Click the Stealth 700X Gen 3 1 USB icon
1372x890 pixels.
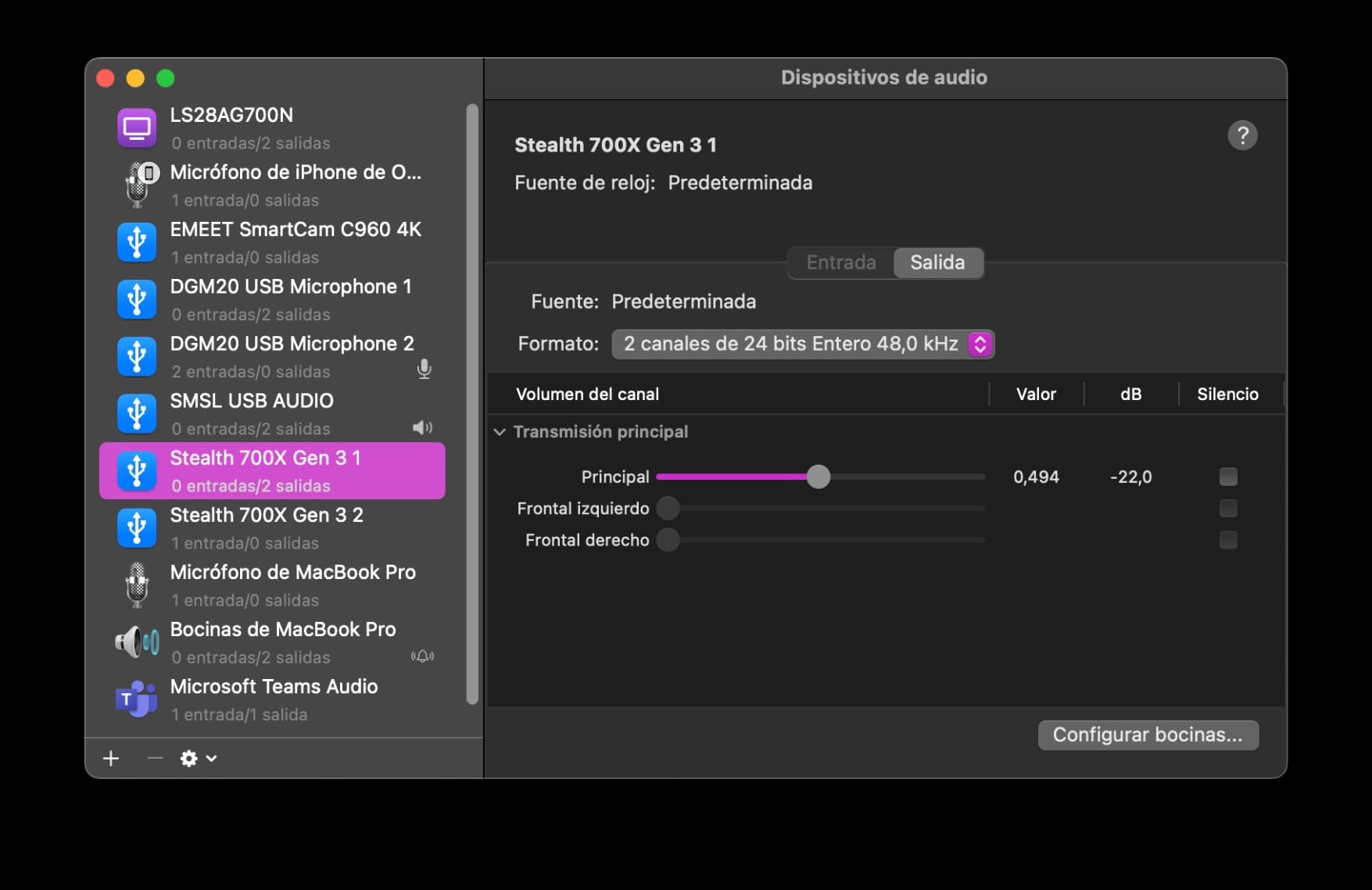point(137,470)
